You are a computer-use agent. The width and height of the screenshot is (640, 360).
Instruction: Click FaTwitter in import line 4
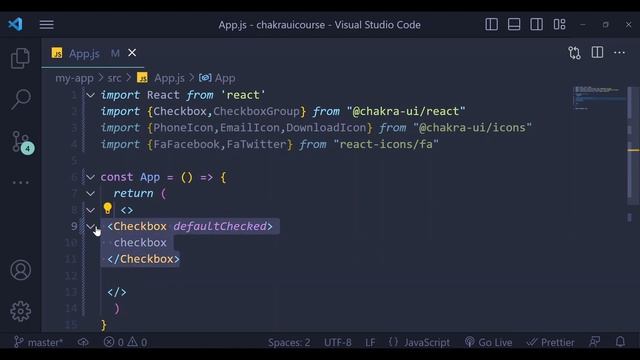[256, 144]
